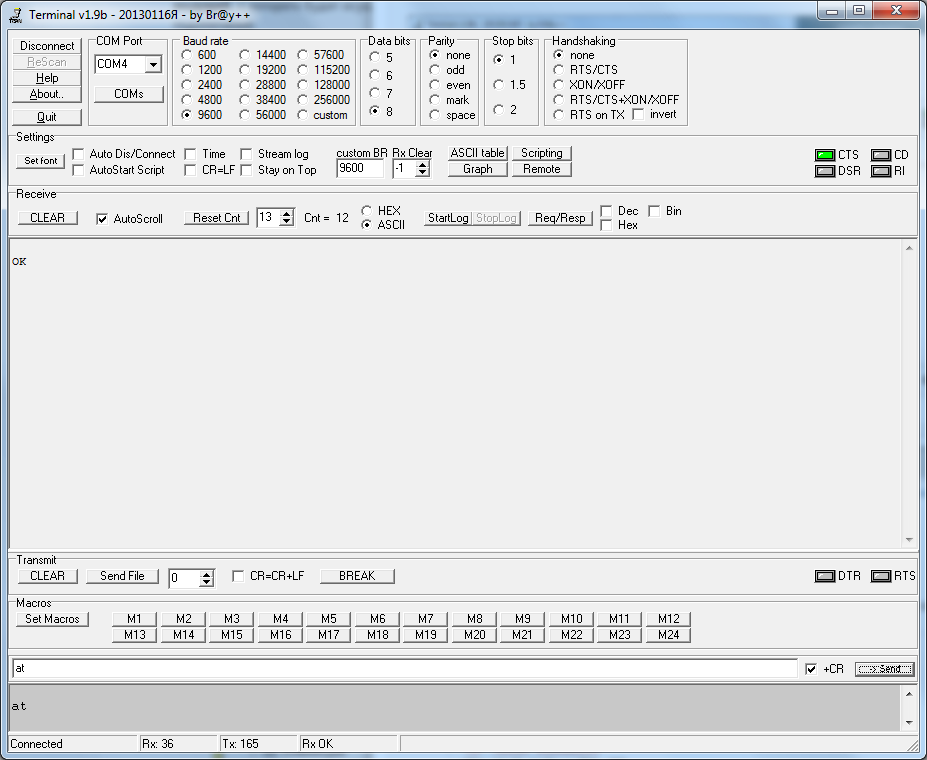Click the CTS status indicator

pyautogui.click(x=824, y=155)
